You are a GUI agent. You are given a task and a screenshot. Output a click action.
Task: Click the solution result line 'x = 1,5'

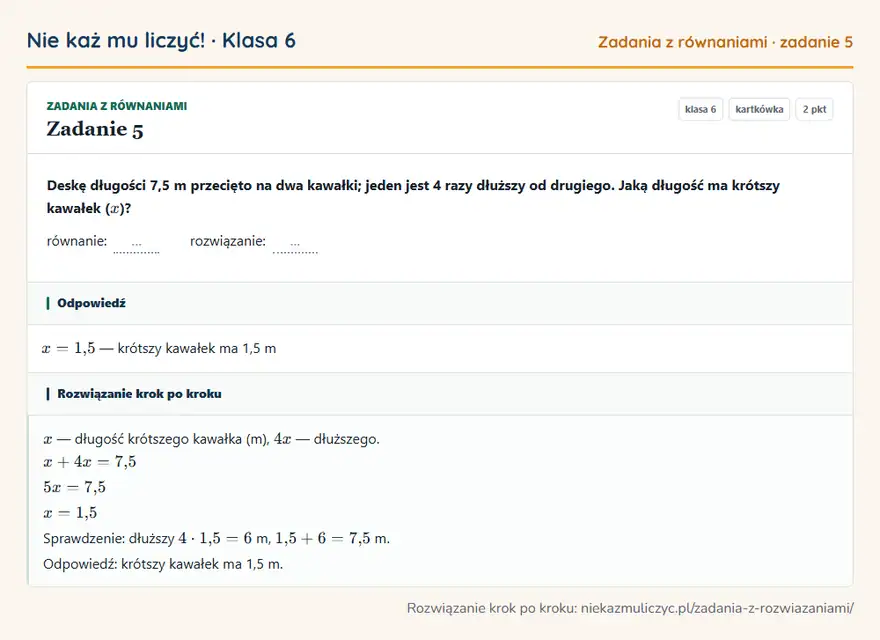coord(70,513)
